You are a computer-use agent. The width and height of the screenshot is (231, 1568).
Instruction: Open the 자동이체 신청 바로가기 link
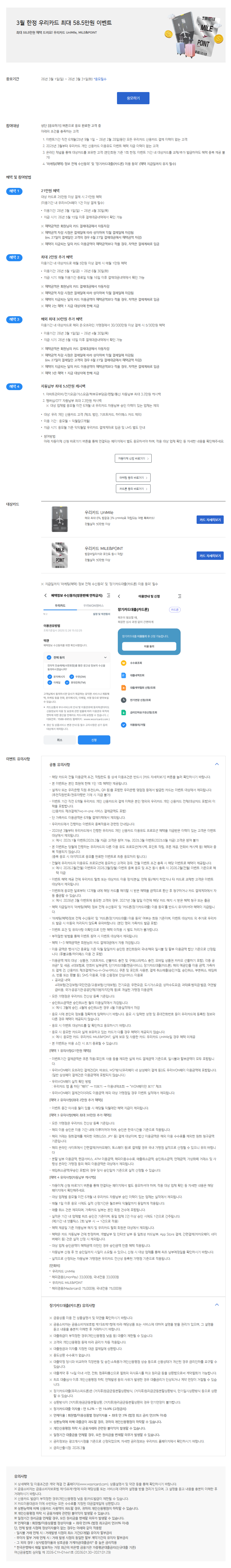pos(133,458)
